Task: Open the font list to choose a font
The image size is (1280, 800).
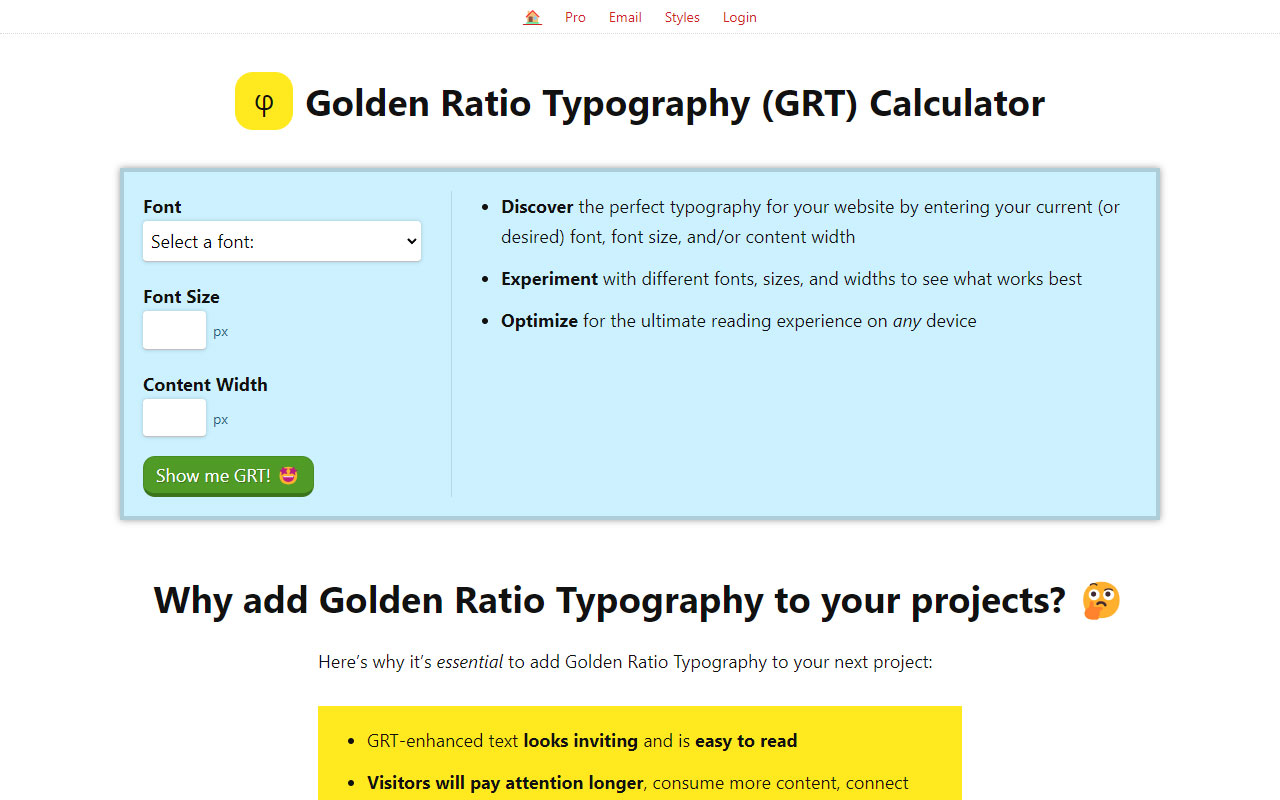Action: pyautogui.click(x=282, y=241)
